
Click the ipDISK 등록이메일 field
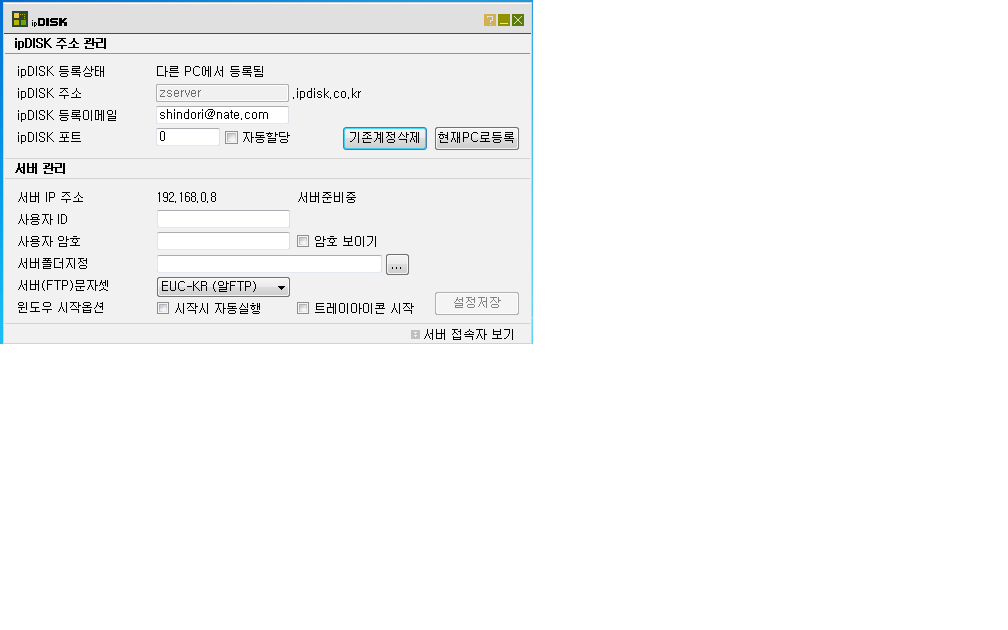point(222,115)
